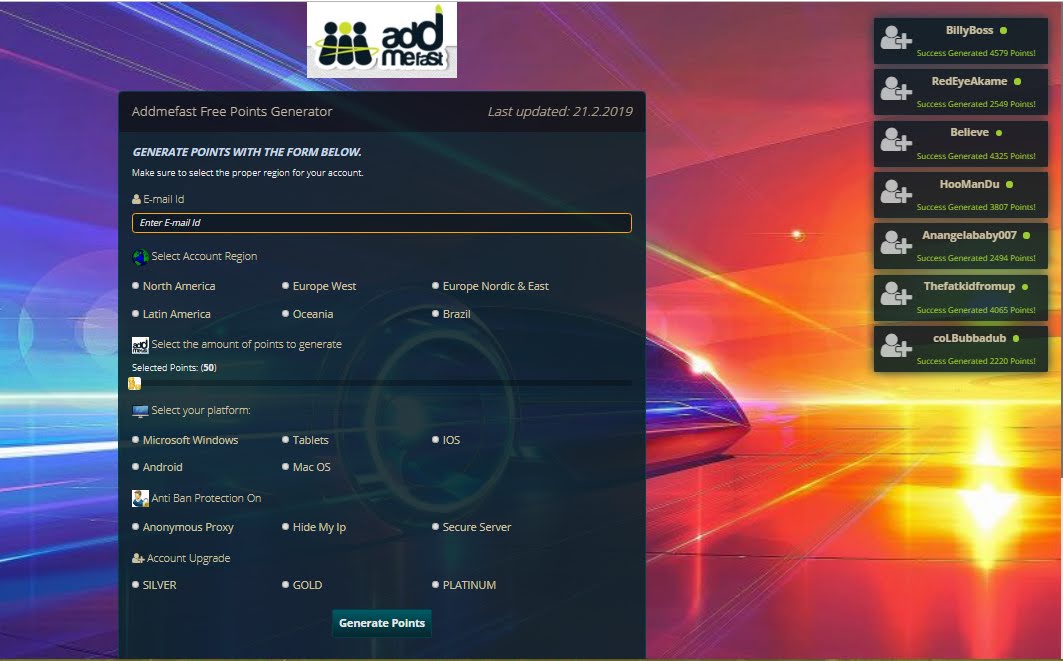This screenshot has height=661, width=1063.
Task: Click 'Success Generated 3807 Points!' text
Action: coord(976,207)
